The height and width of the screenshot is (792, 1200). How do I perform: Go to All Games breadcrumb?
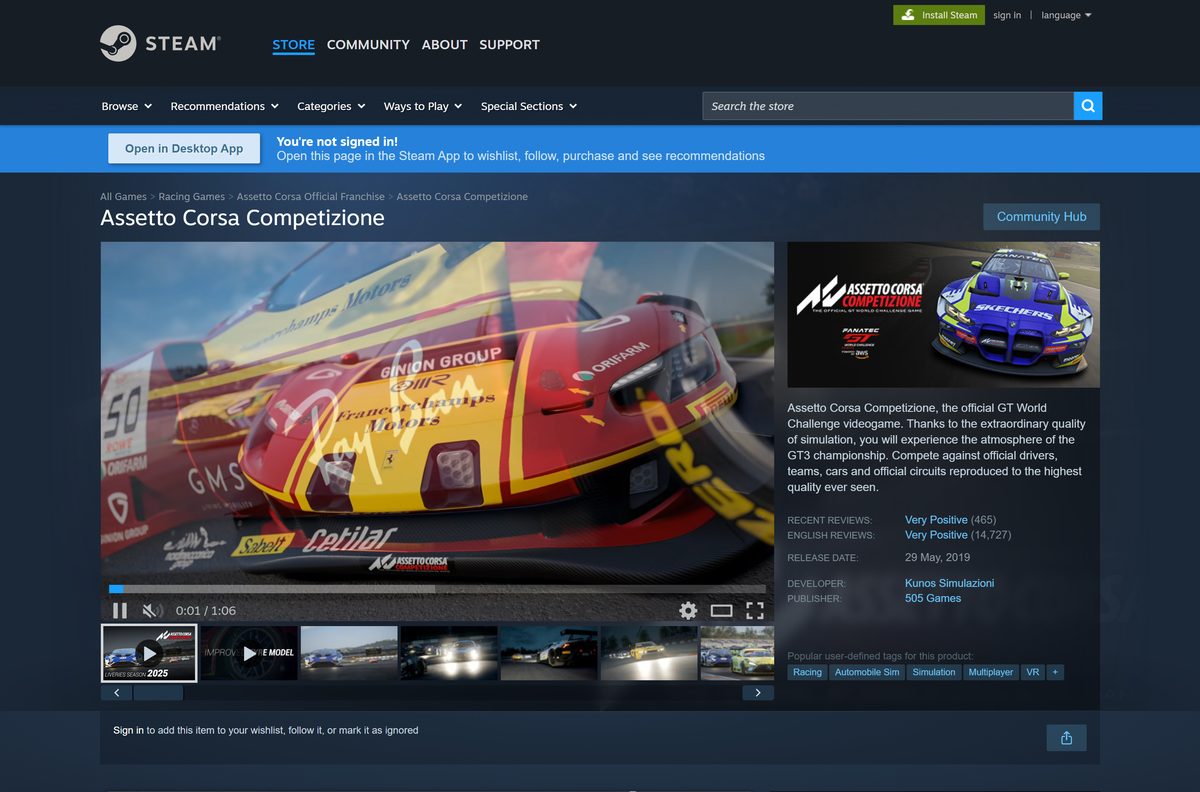point(123,197)
